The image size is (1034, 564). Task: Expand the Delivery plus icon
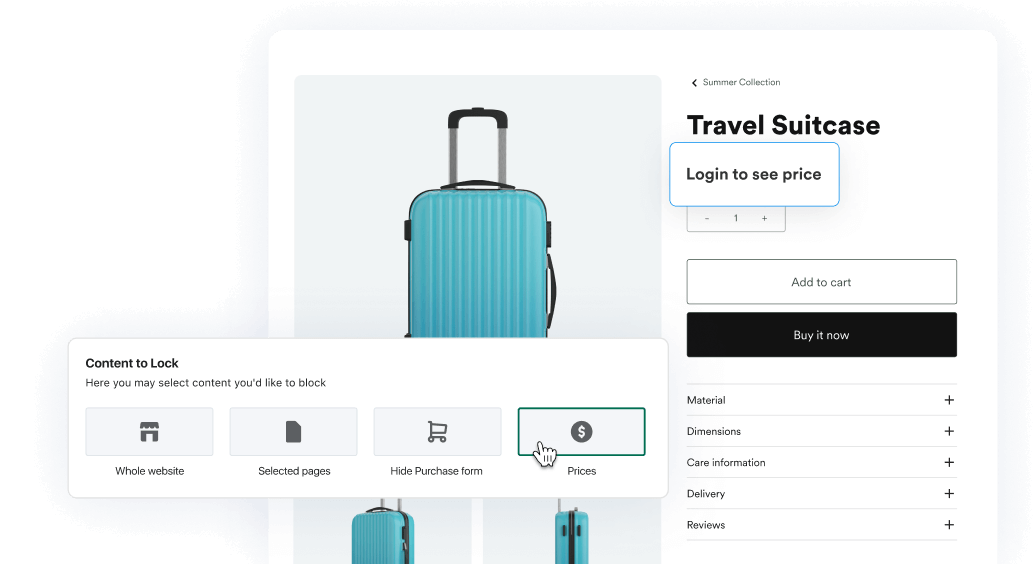(949, 493)
